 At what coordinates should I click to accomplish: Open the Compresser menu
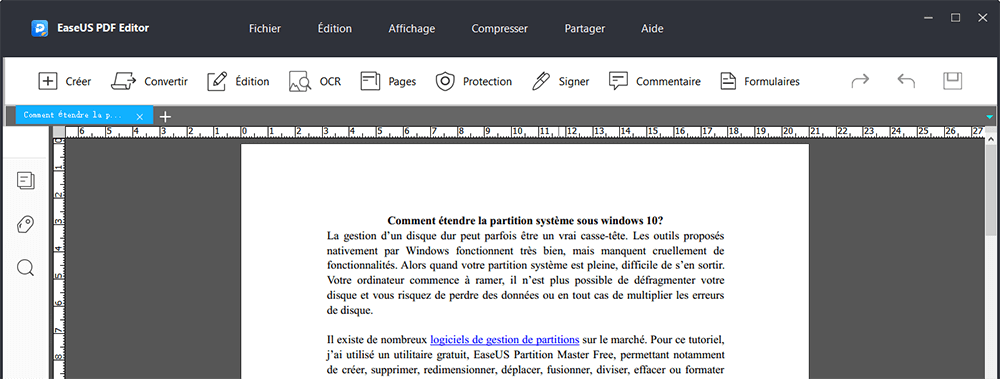pos(499,28)
